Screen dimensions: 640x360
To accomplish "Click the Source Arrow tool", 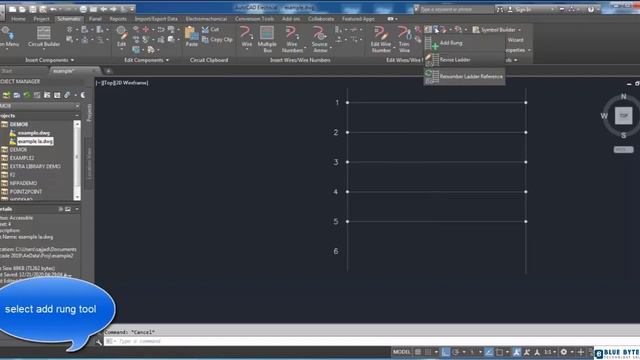I will (x=320, y=39).
